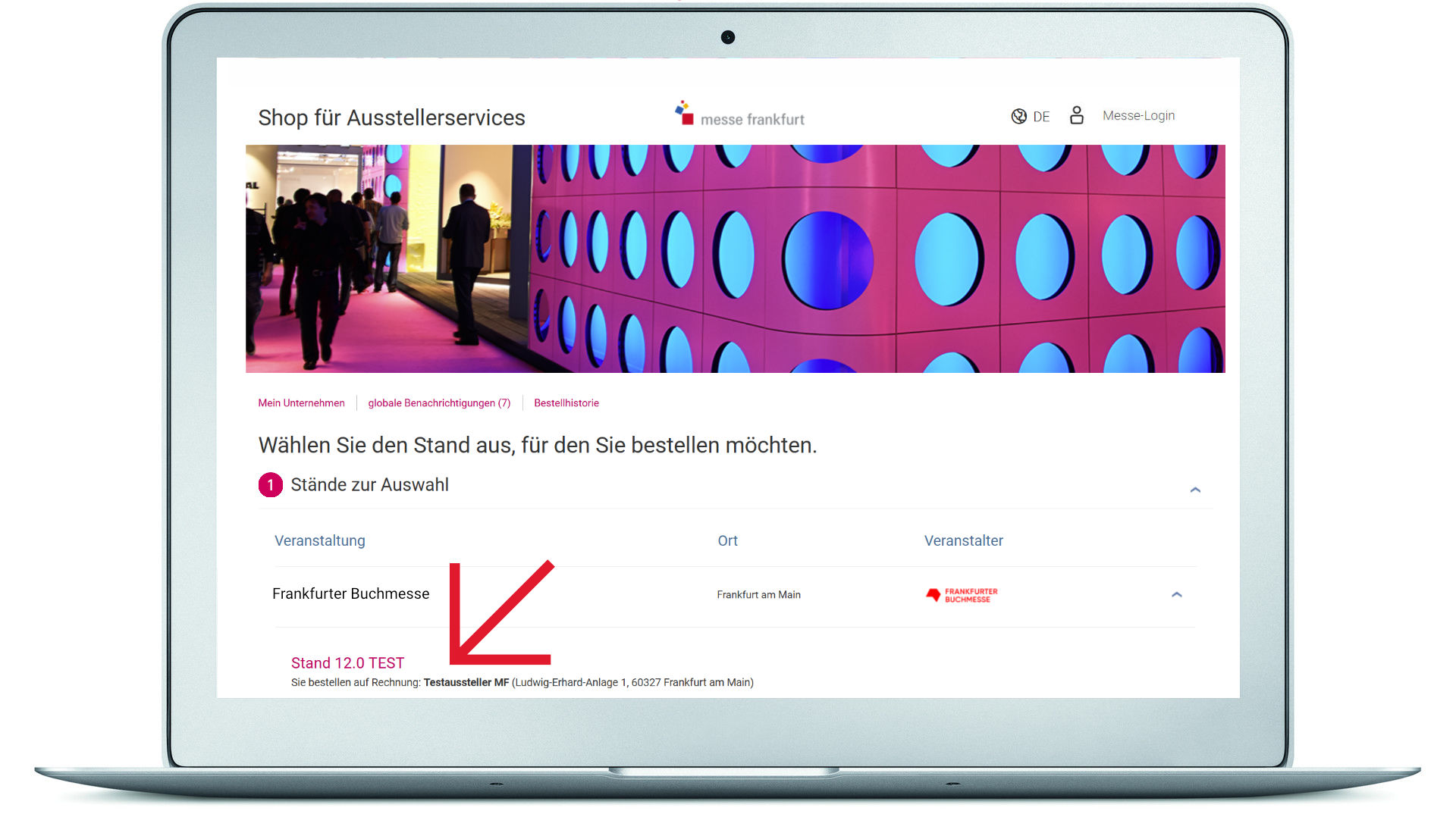Select the DE language label
The image size is (1456, 814).
[x=1041, y=117]
